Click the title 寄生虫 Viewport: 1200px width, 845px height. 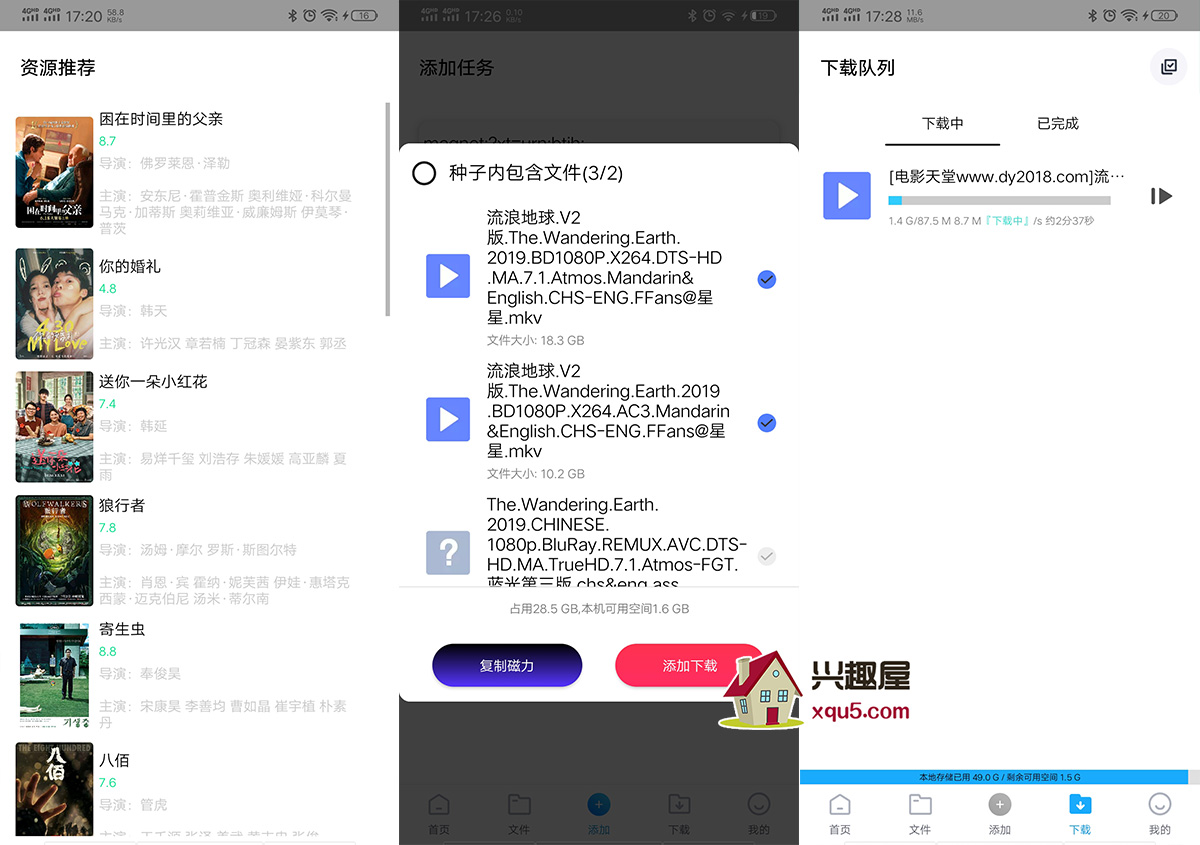pos(122,629)
